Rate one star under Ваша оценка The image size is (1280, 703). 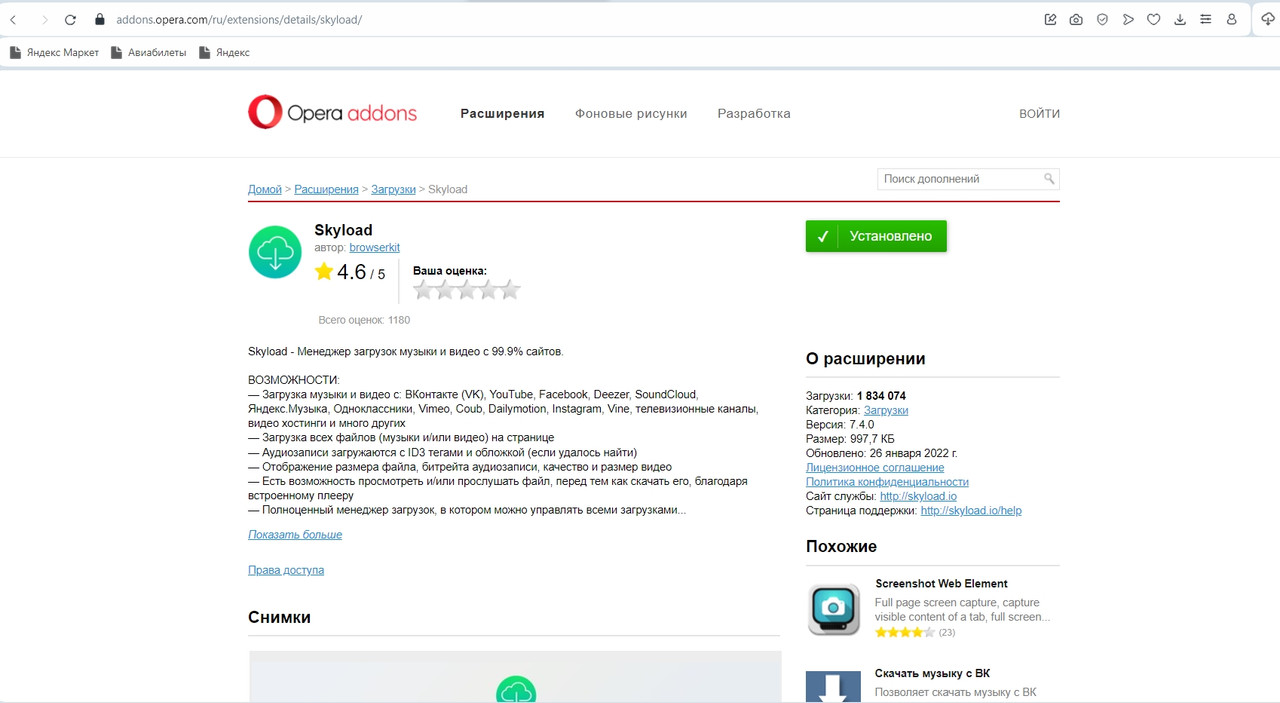[x=423, y=290]
